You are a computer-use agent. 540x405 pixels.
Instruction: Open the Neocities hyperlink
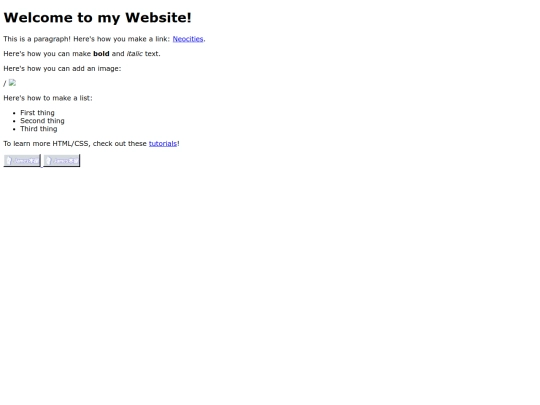[188, 39]
